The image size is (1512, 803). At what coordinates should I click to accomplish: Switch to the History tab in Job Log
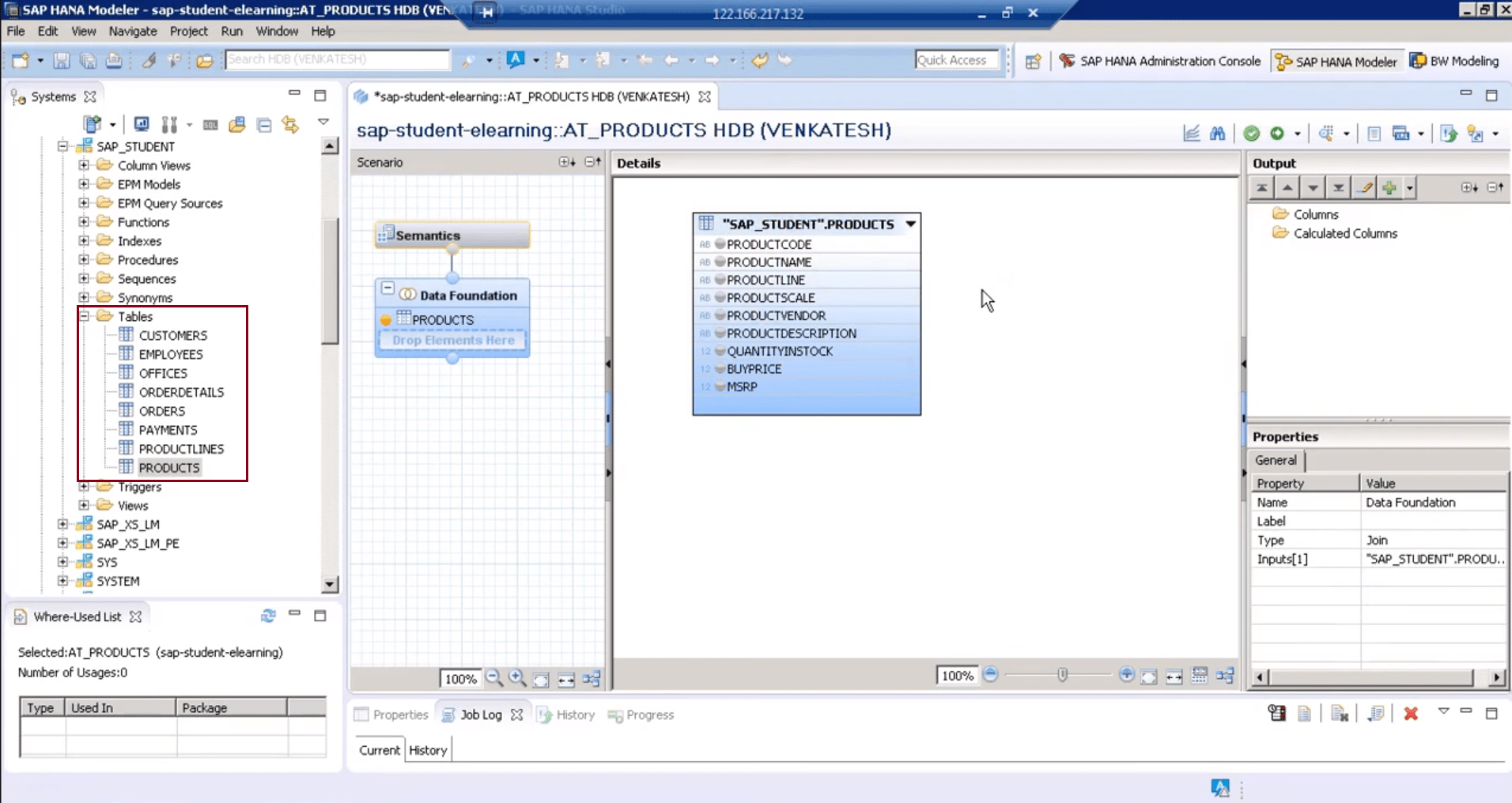click(x=427, y=749)
